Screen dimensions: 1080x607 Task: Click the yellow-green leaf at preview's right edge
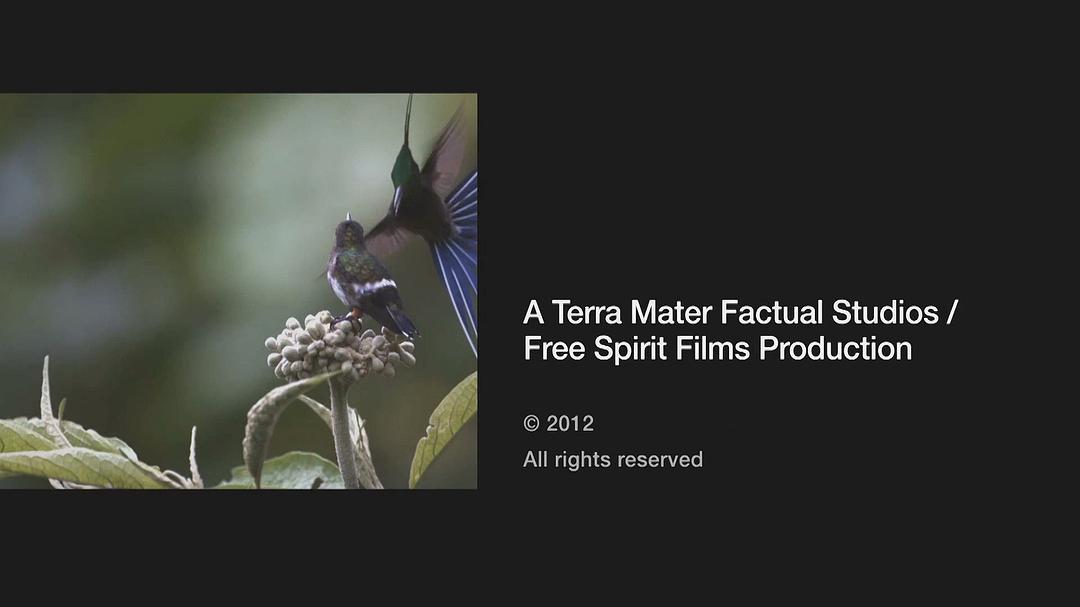(x=444, y=428)
